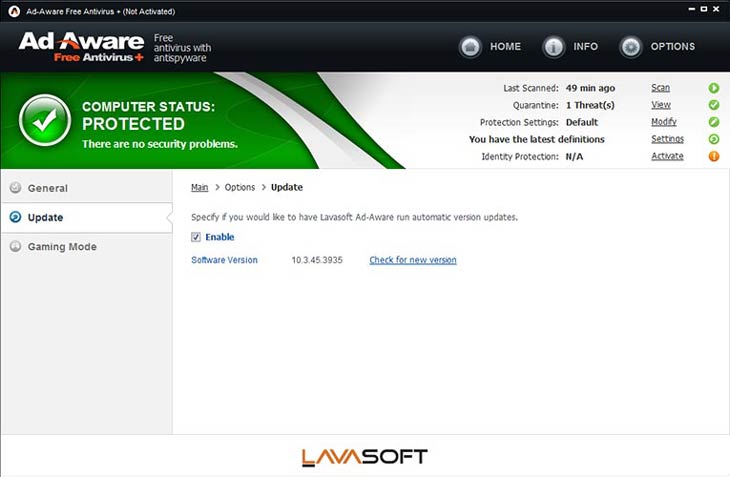The height and width of the screenshot is (477, 730).
Task: Click the HOME house icon
Action: 470,47
